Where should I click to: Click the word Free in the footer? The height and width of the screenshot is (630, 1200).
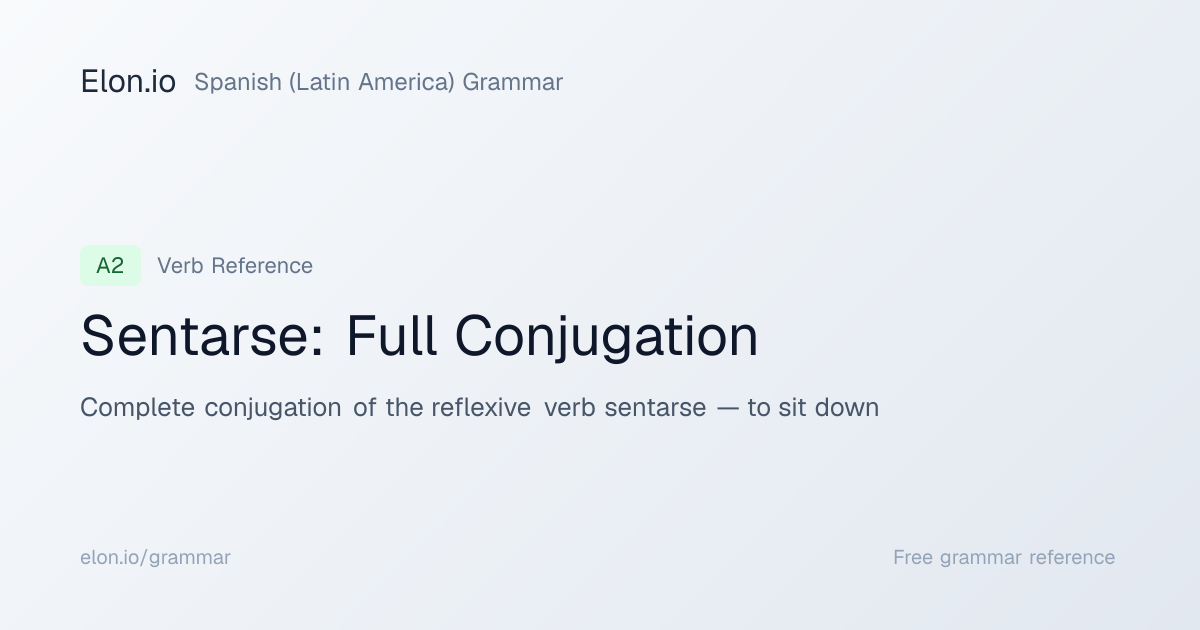914,557
